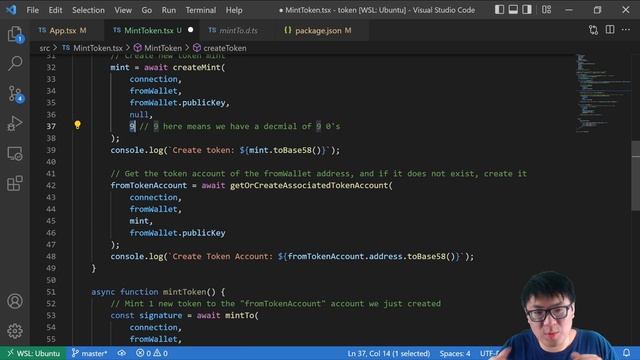The width and height of the screenshot is (640, 360).
Task: Click the lightbulb code action on line 37
Action: (x=78, y=125)
